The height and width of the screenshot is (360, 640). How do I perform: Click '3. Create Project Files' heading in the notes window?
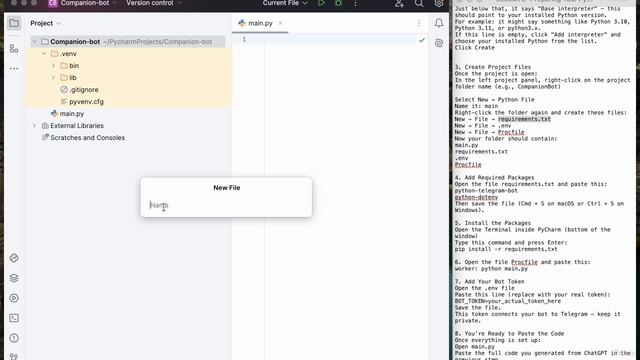493,67
